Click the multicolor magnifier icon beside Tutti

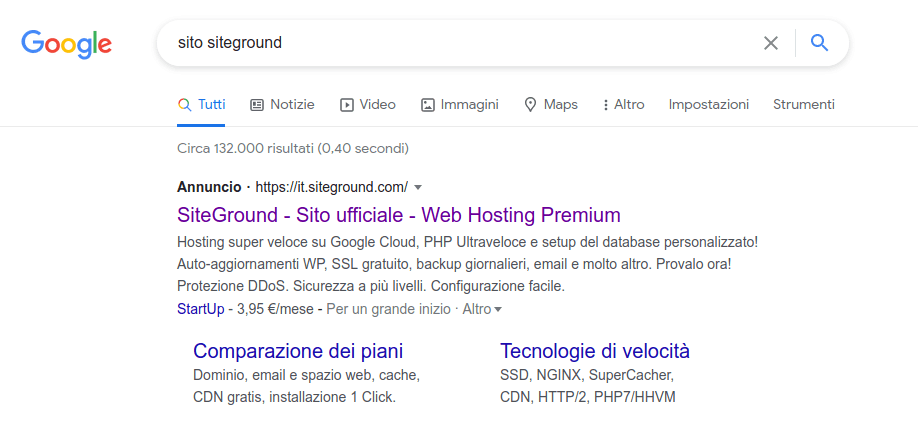coord(184,105)
